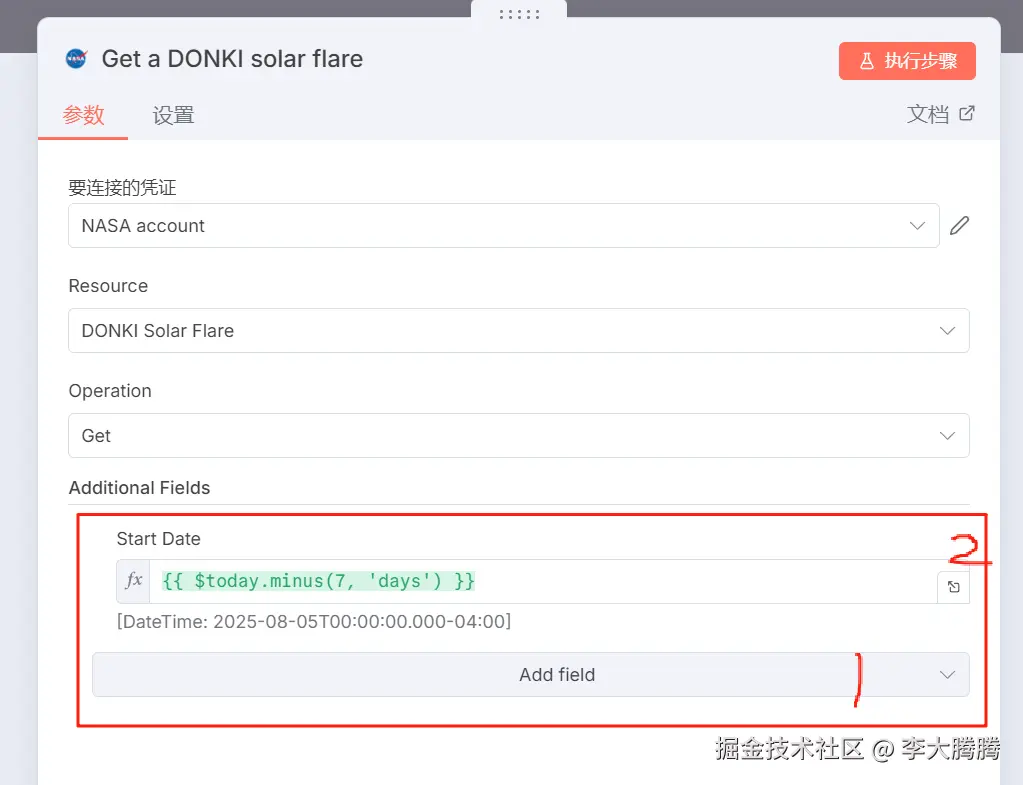1023x785 pixels.
Task: Edit the credential with the pencil icon
Action: tap(959, 226)
